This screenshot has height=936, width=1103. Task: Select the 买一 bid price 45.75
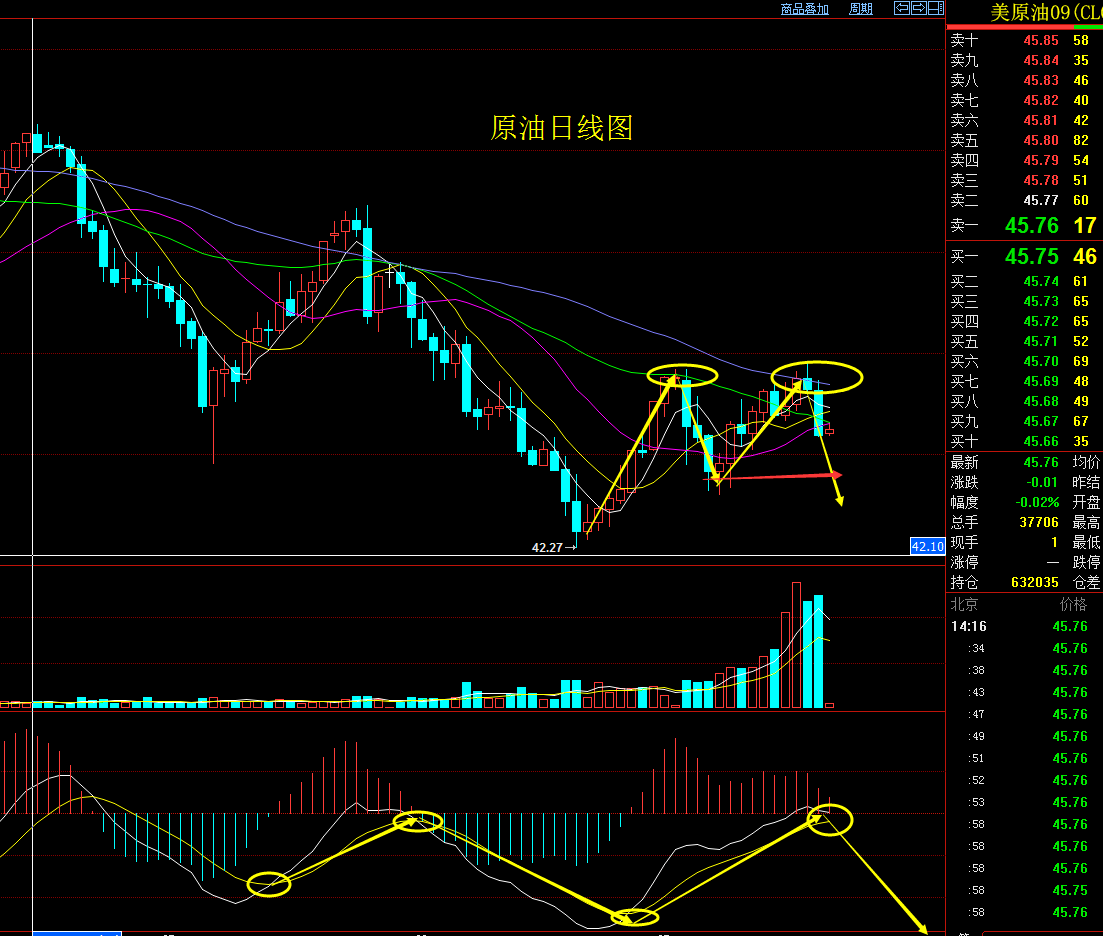[1031, 257]
